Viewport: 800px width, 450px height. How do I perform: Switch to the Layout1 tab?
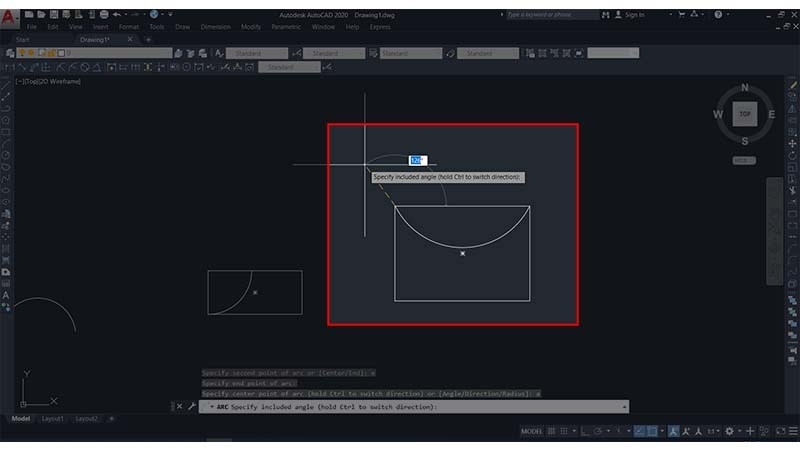[x=53, y=419]
